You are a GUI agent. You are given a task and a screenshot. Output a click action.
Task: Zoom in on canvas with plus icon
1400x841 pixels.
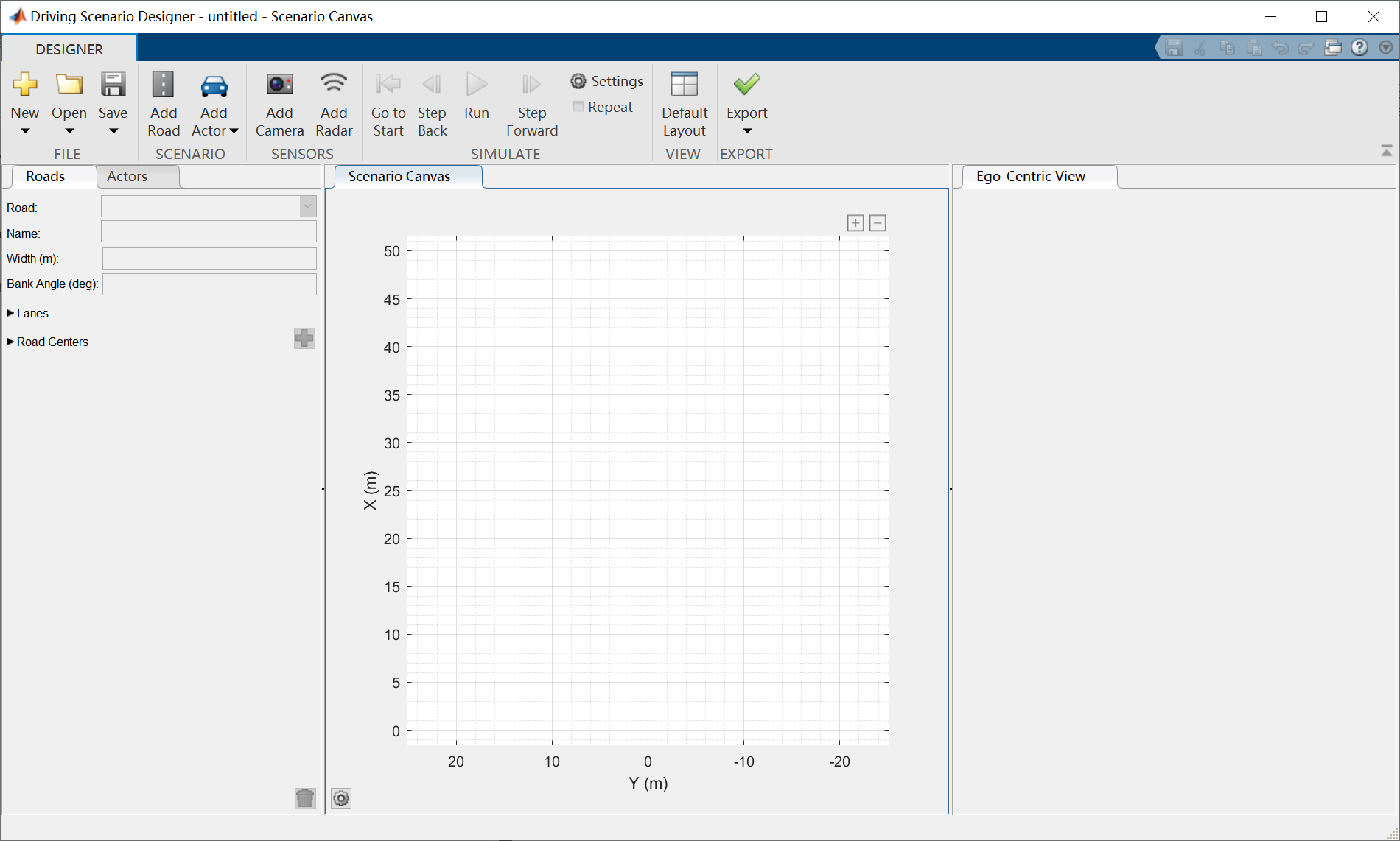[855, 223]
